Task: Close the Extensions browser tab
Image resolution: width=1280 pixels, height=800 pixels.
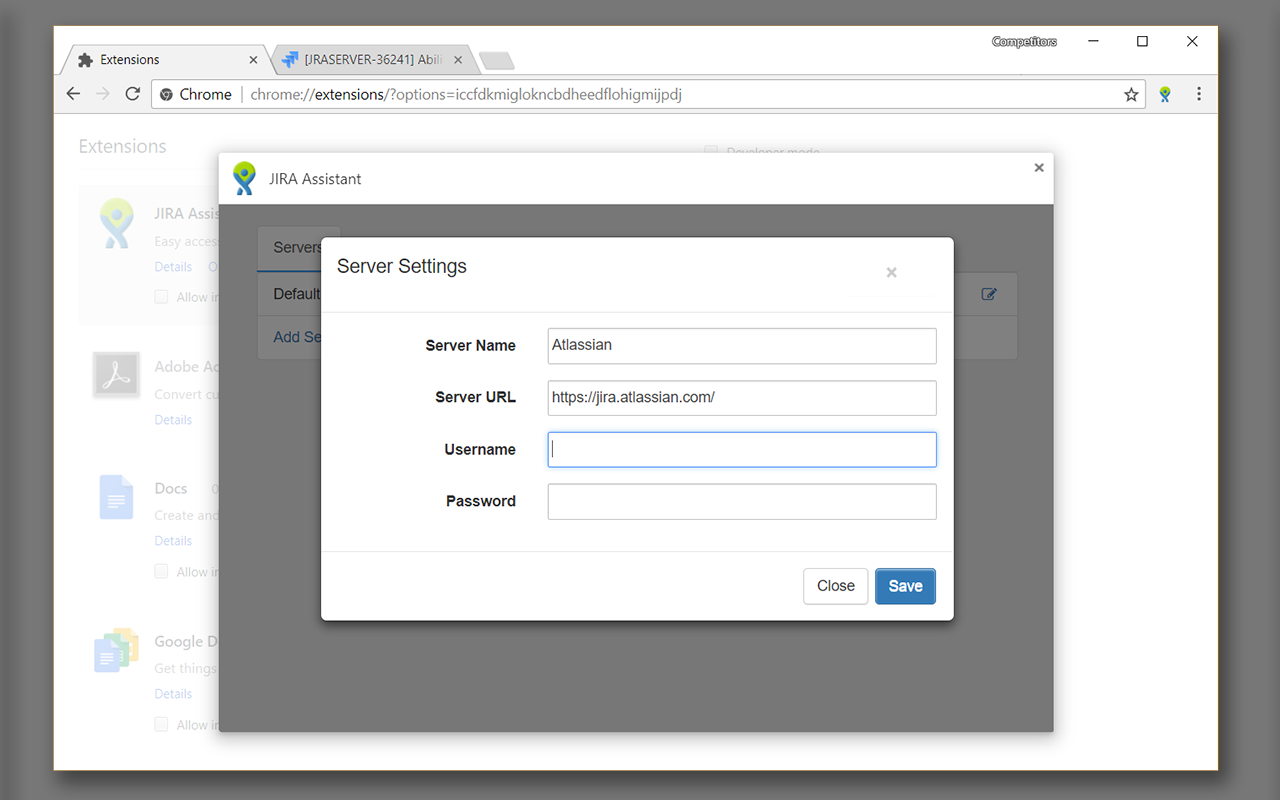Action: coord(253,60)
